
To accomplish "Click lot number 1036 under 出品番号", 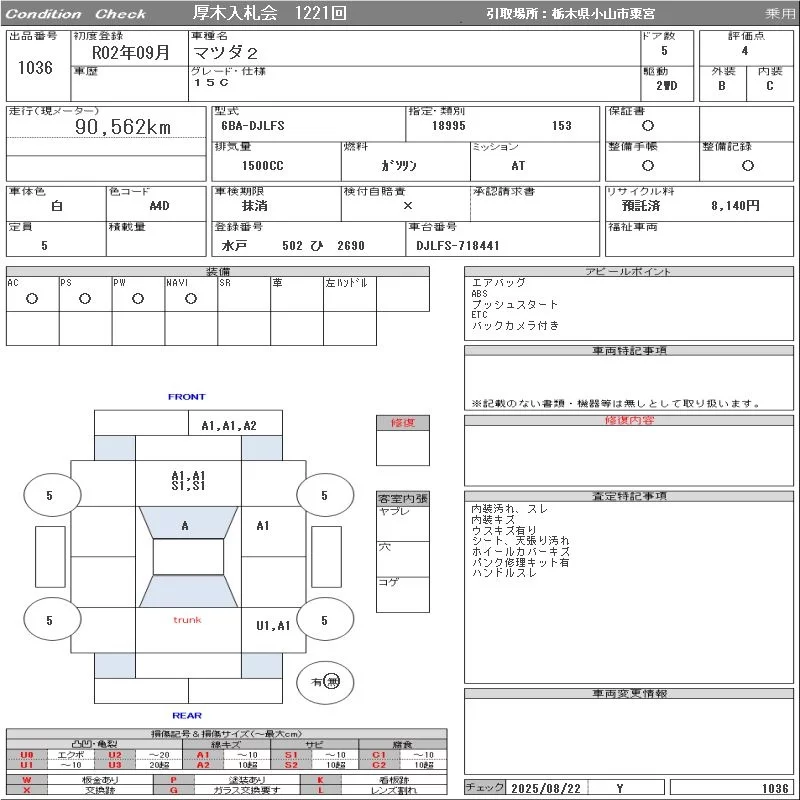I will coord(35,67).
